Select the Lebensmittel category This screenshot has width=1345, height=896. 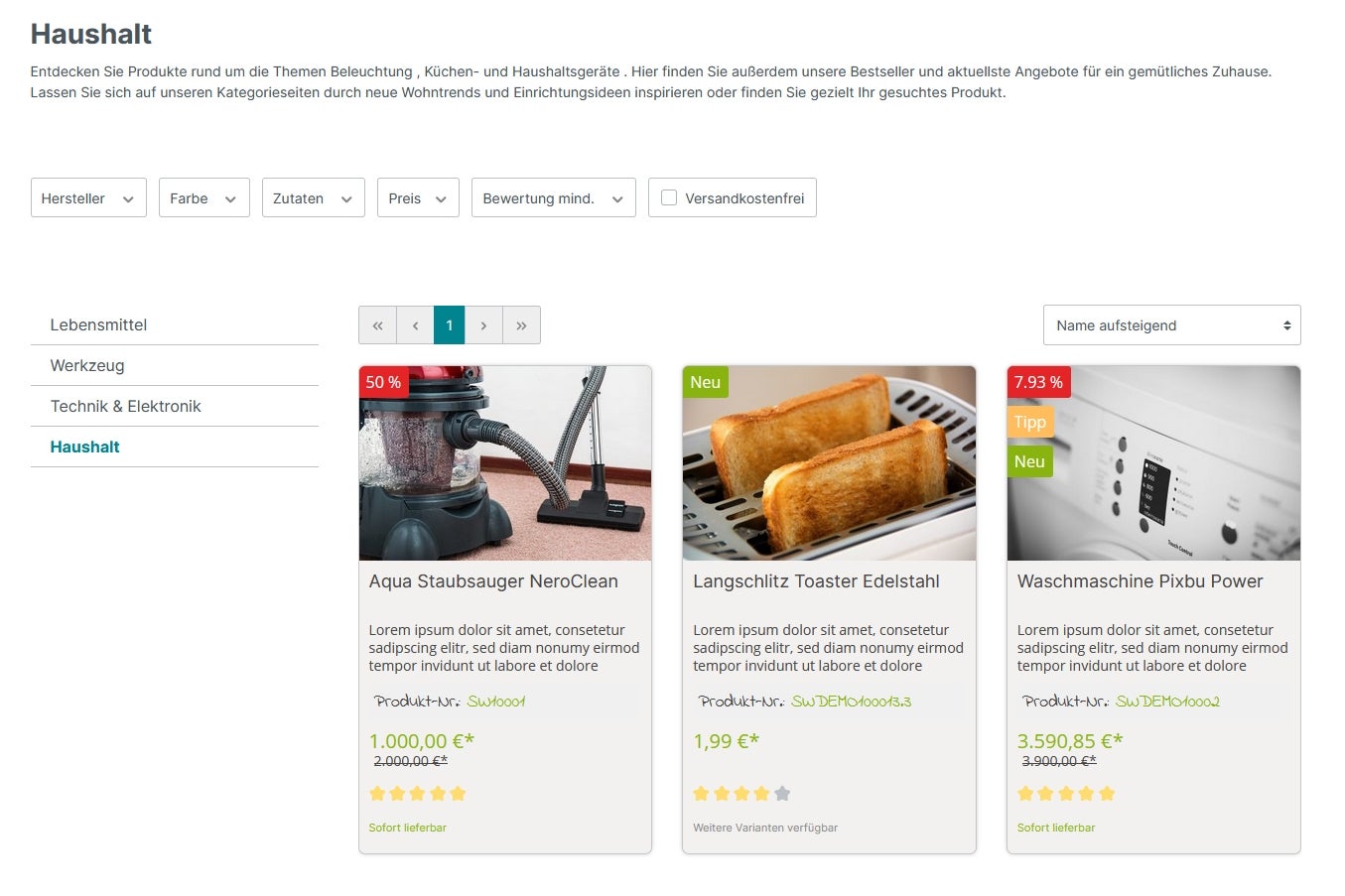click(x=98, y=324)
